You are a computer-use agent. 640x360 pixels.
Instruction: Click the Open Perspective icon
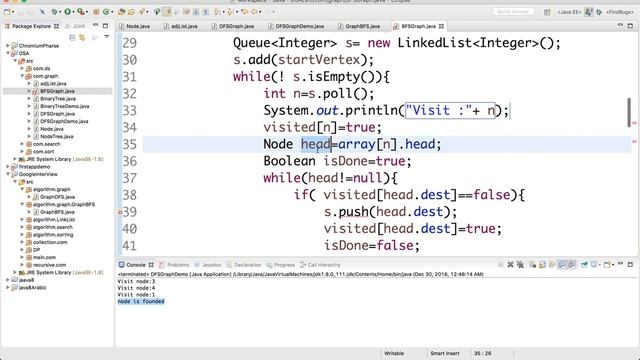(x=547, y=12)
